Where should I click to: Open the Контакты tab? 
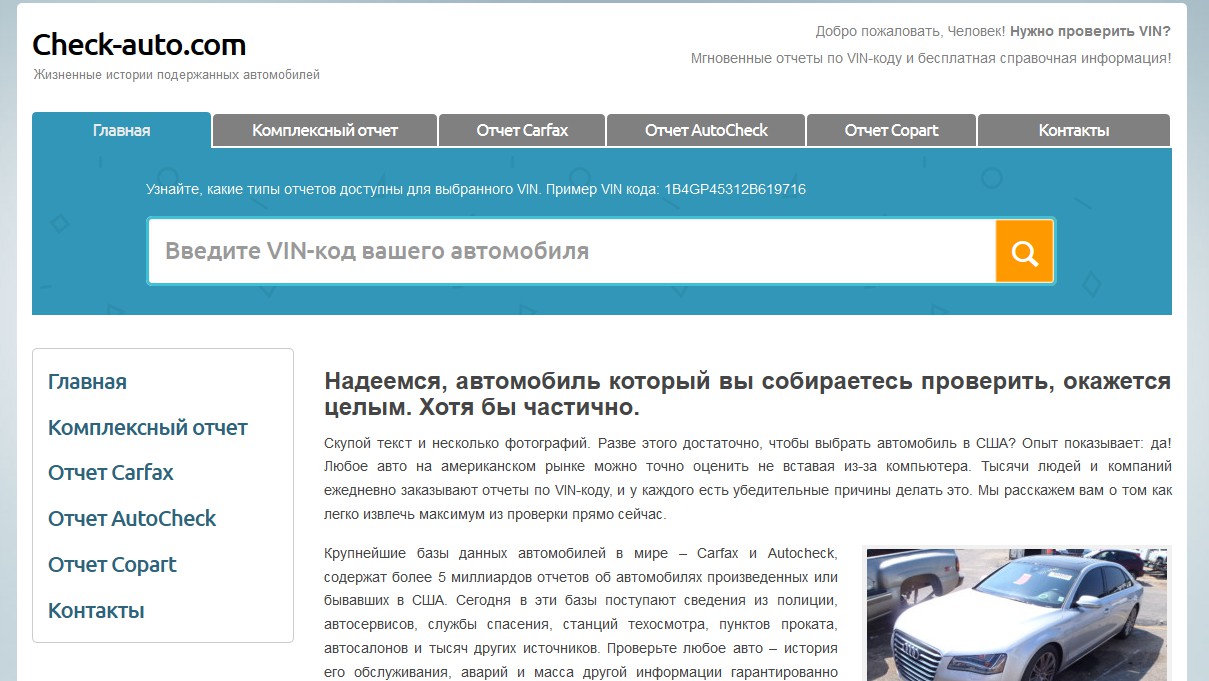(1074, 130)
